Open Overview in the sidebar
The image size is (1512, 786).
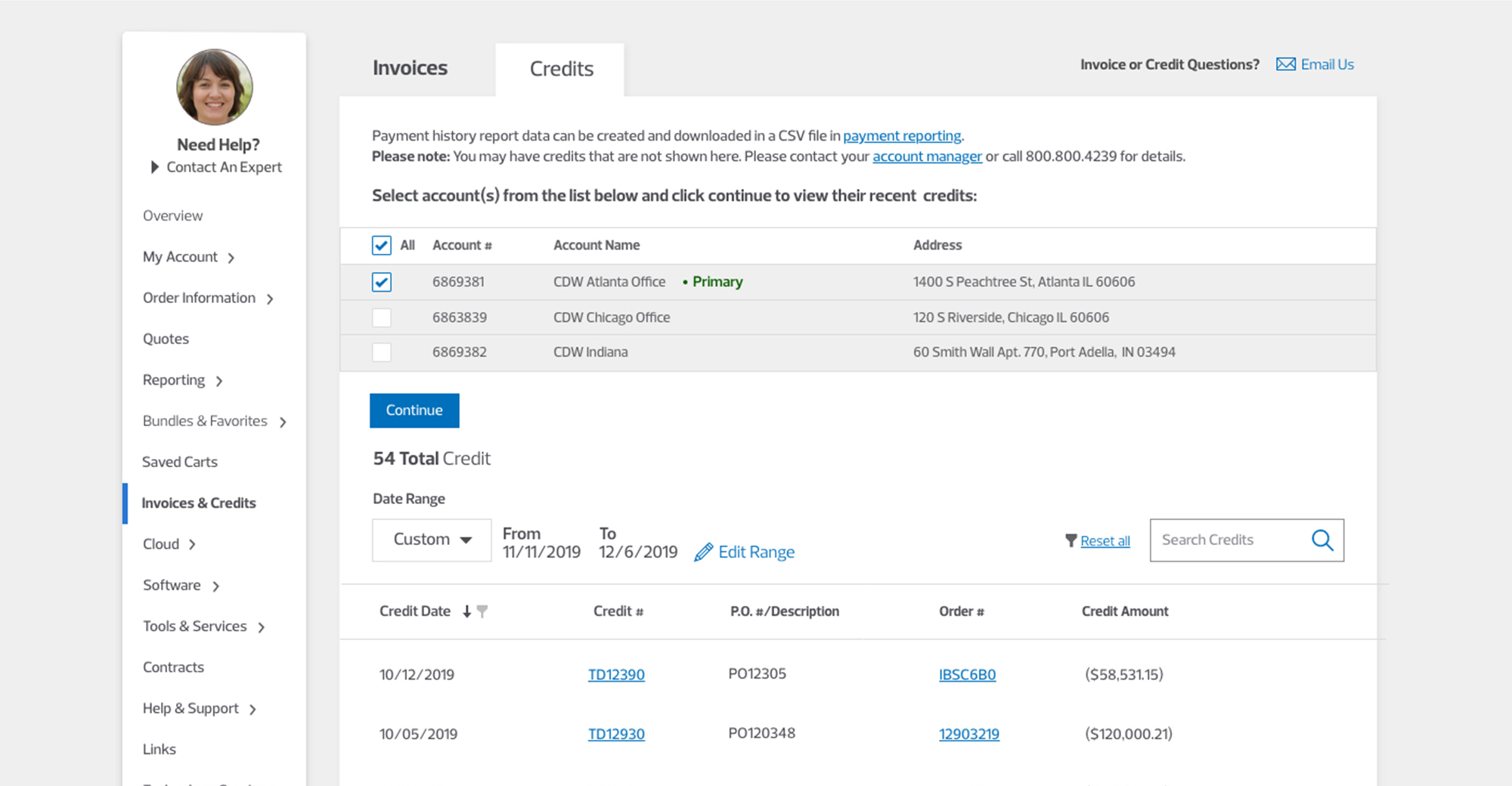[172, 215]
